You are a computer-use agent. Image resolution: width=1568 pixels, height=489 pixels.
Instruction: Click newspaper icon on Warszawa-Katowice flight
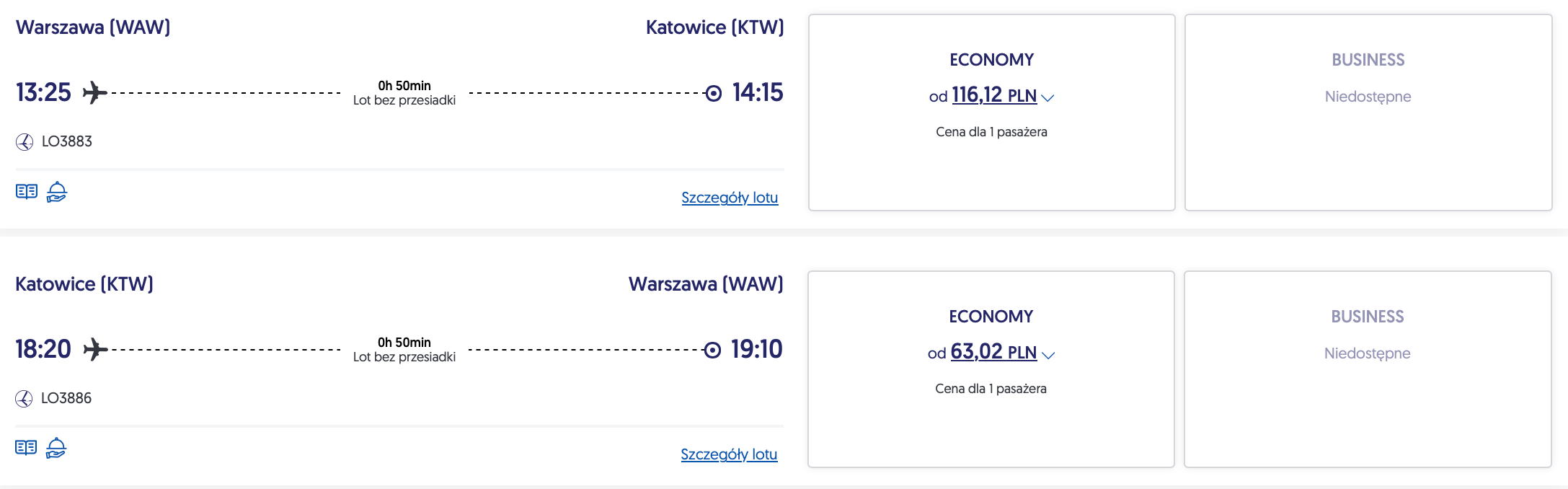(27, 192)
